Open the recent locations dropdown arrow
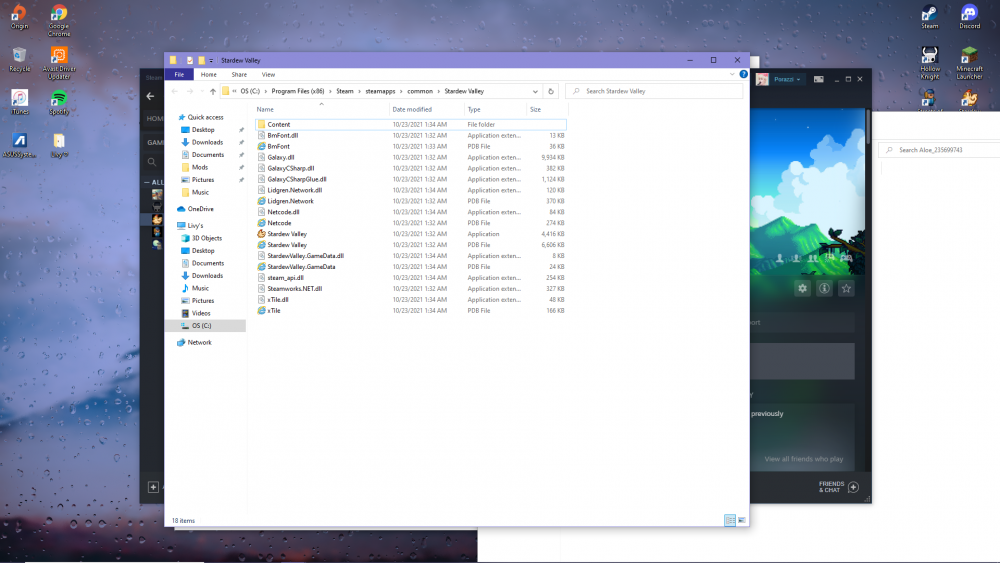Viewport: 1000px width, 563px height. pyautogui.click(x=202, y=91)
